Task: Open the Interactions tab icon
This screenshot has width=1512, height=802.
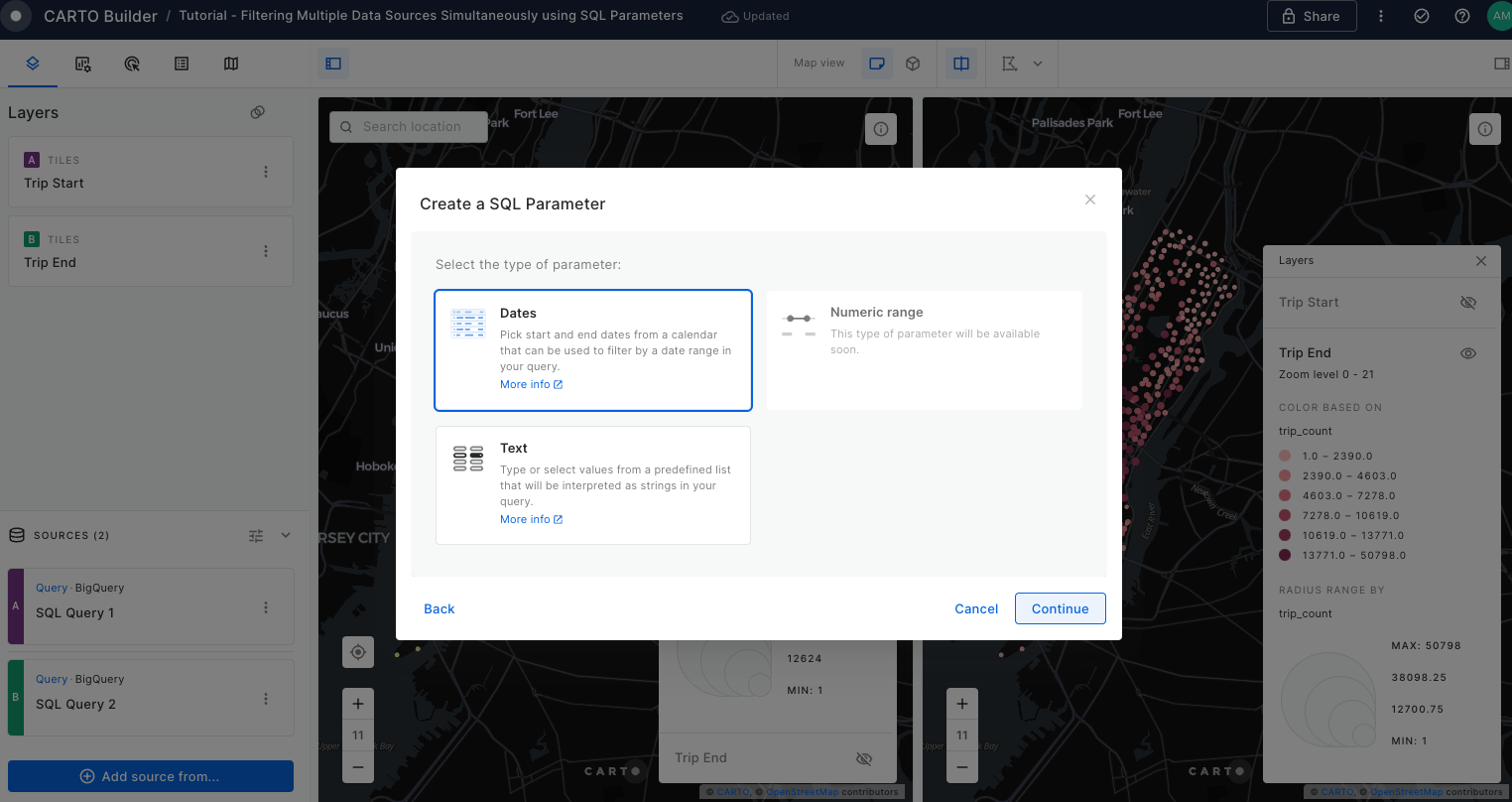Action: click(132, 64)
